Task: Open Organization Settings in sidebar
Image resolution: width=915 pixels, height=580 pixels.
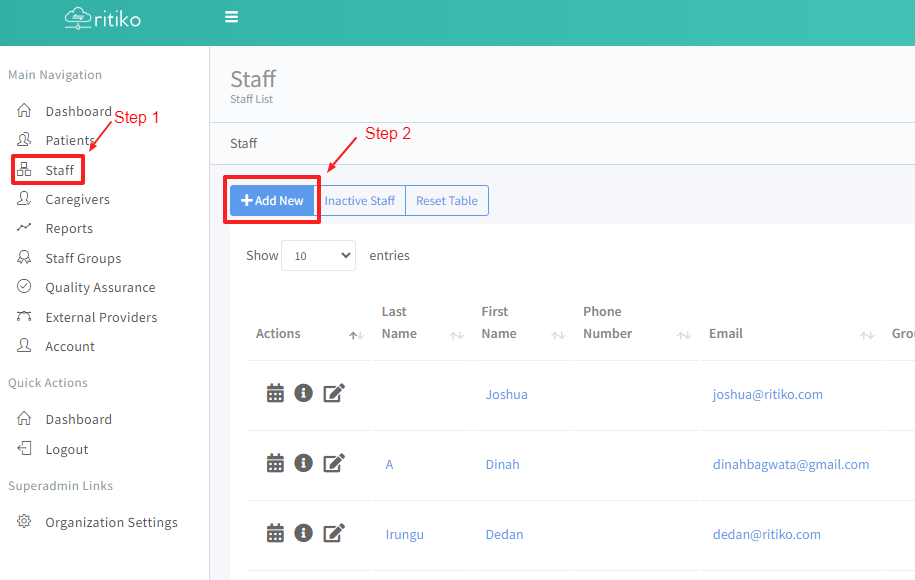Action: pyautogui.click(x=111, y=522)
